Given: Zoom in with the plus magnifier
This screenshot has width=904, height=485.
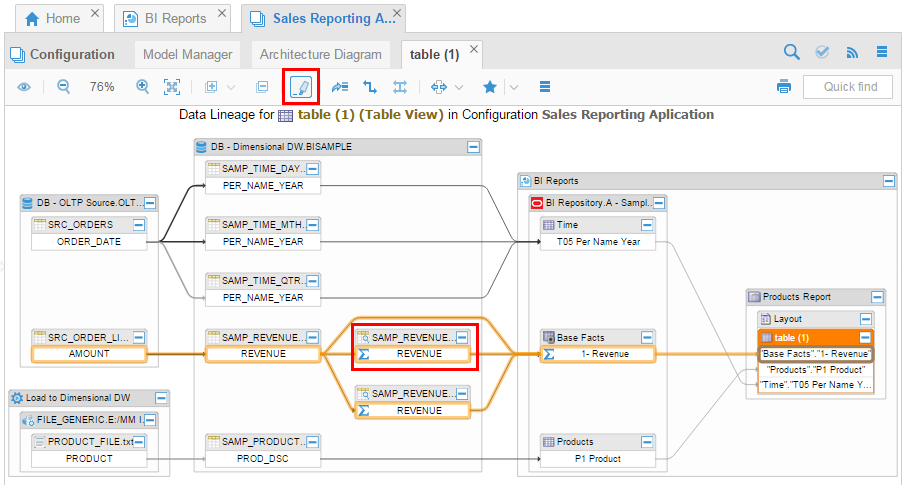Looking at the screenshot, I should point(142,87).
